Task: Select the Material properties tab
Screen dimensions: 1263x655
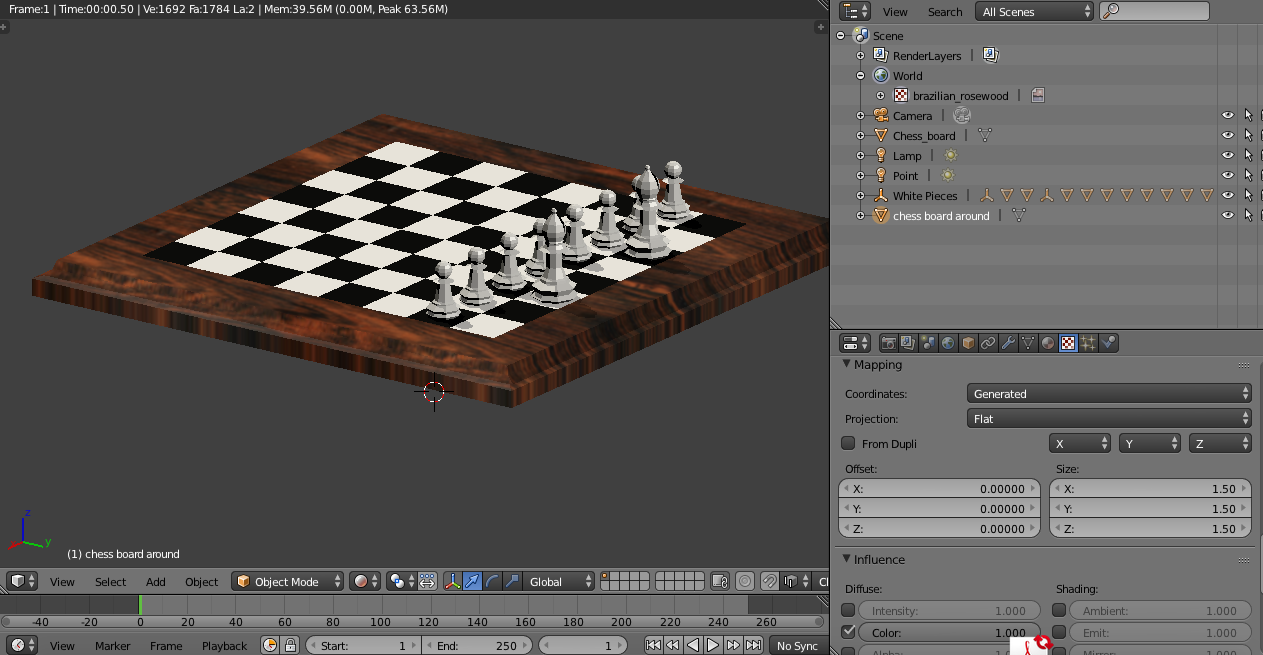Action: pos(1047,343)
